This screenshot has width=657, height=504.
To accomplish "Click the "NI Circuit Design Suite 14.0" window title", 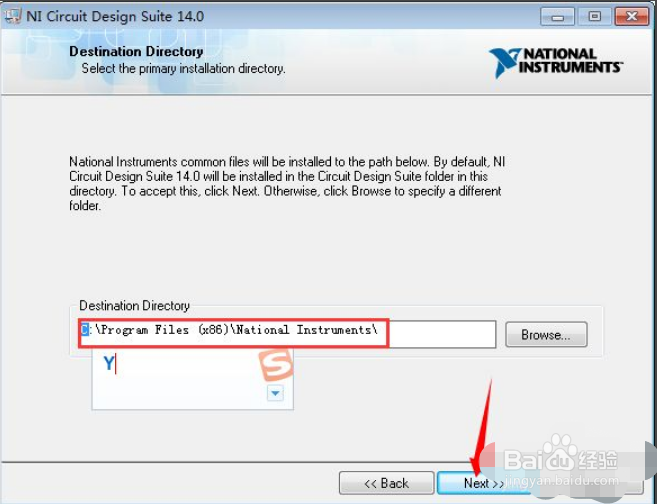I will pos(115,16).
